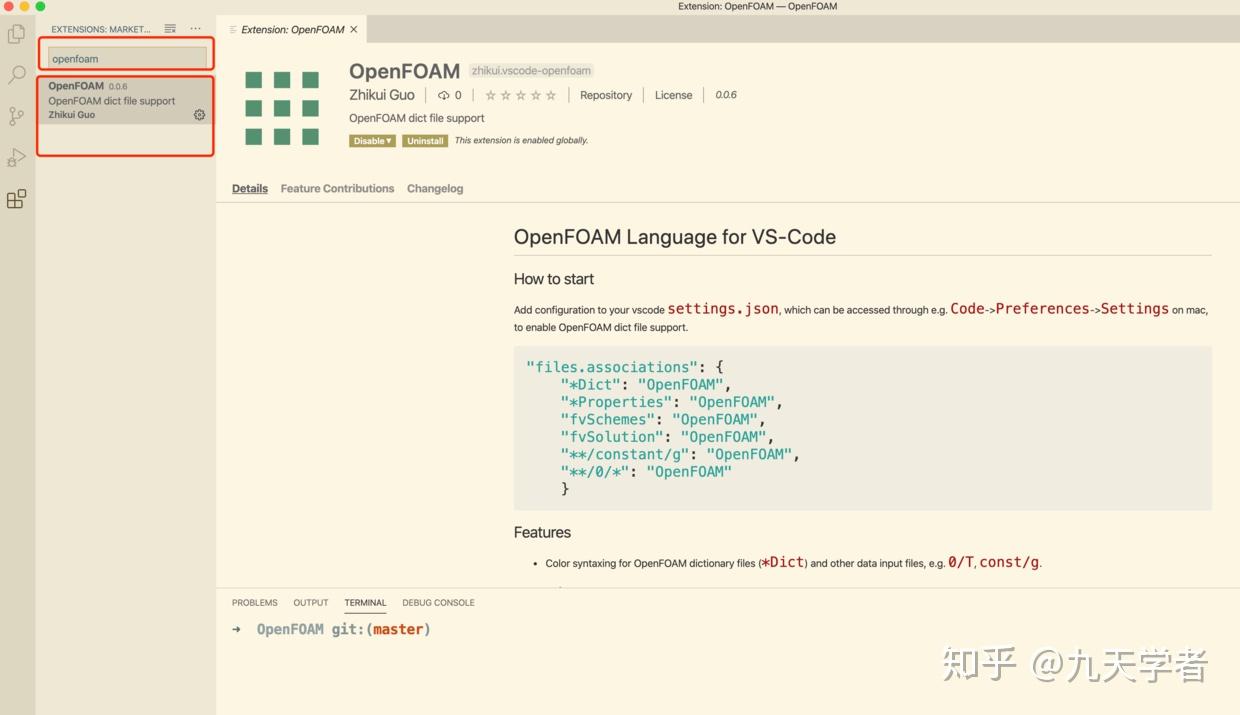Click the openfoam search input field

[125, 58]
